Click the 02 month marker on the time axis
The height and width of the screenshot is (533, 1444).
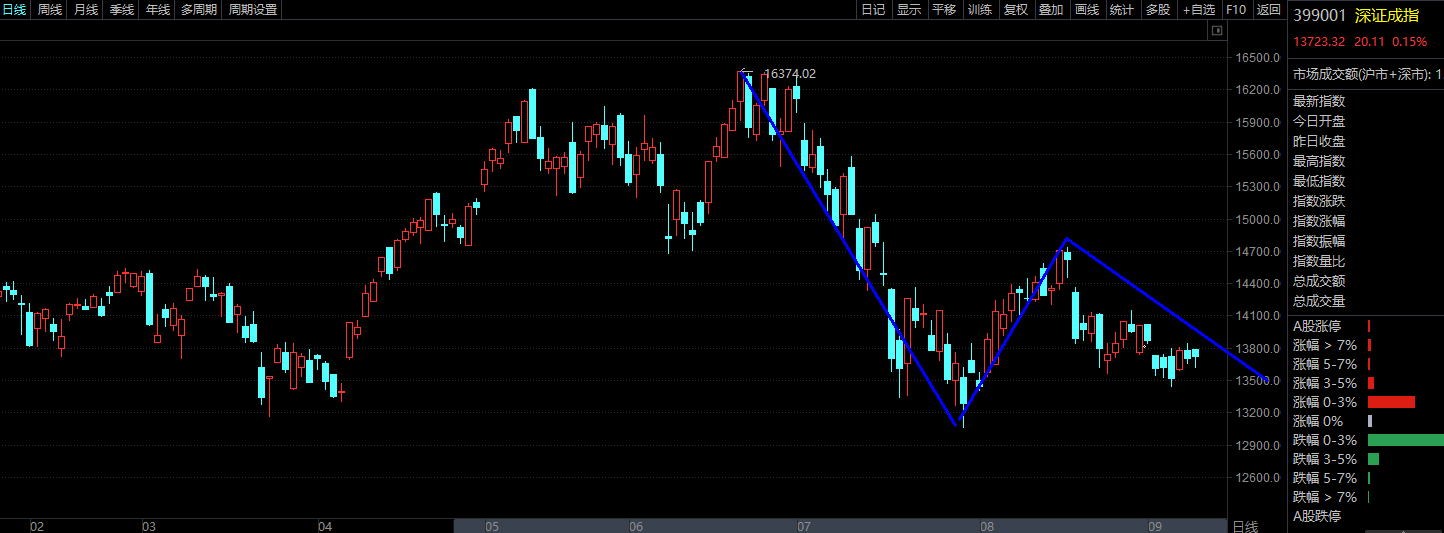[37, 526]
